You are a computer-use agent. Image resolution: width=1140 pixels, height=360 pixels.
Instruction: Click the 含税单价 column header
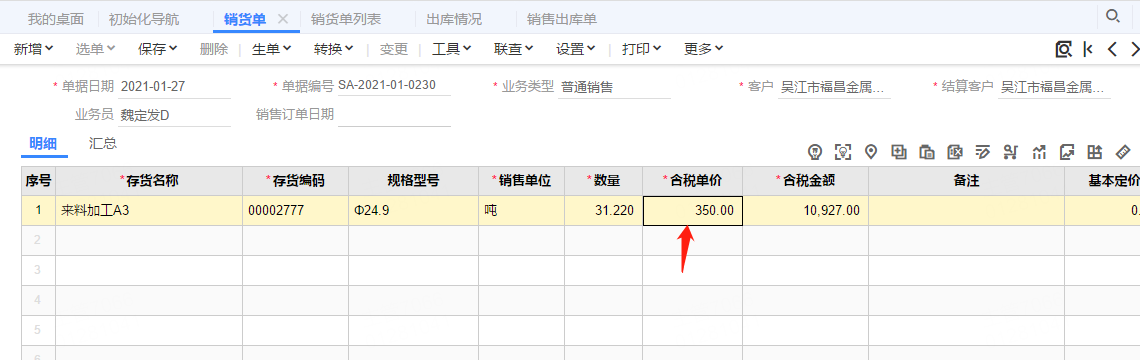[692, 180]
